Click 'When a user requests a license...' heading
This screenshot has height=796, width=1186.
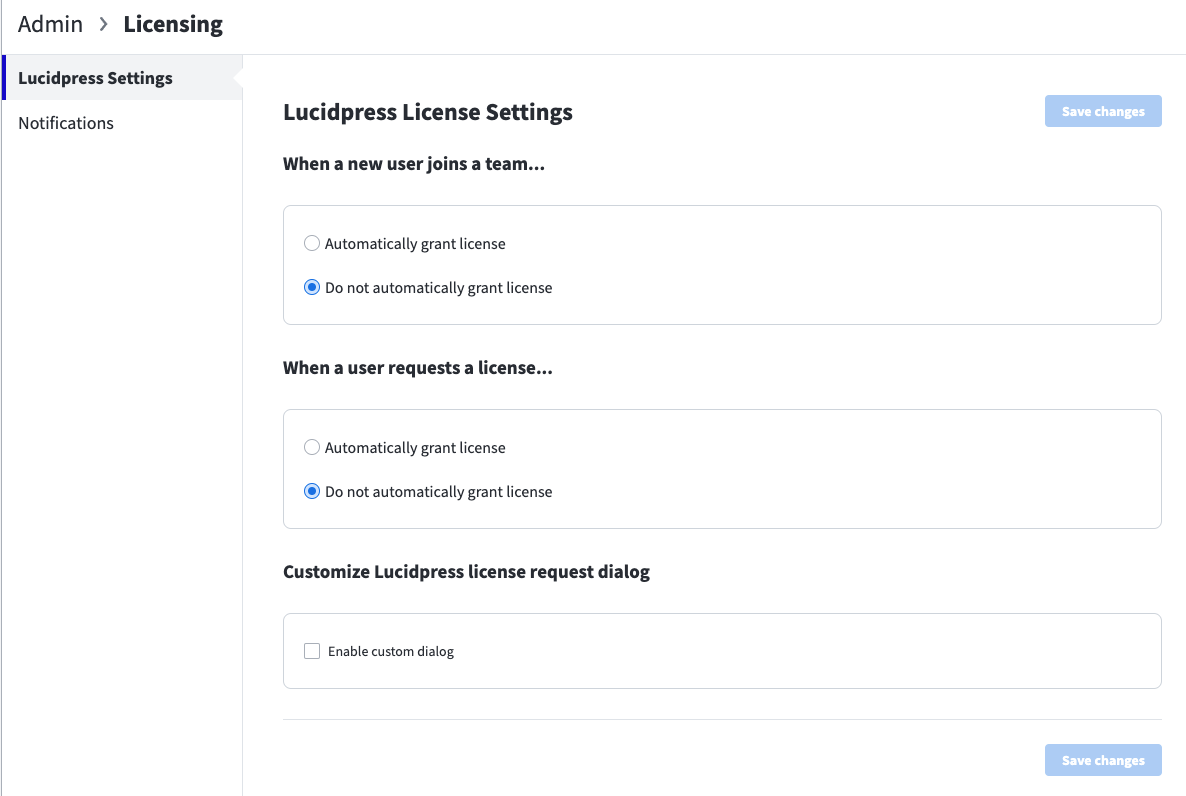click(x=418, y=368)
